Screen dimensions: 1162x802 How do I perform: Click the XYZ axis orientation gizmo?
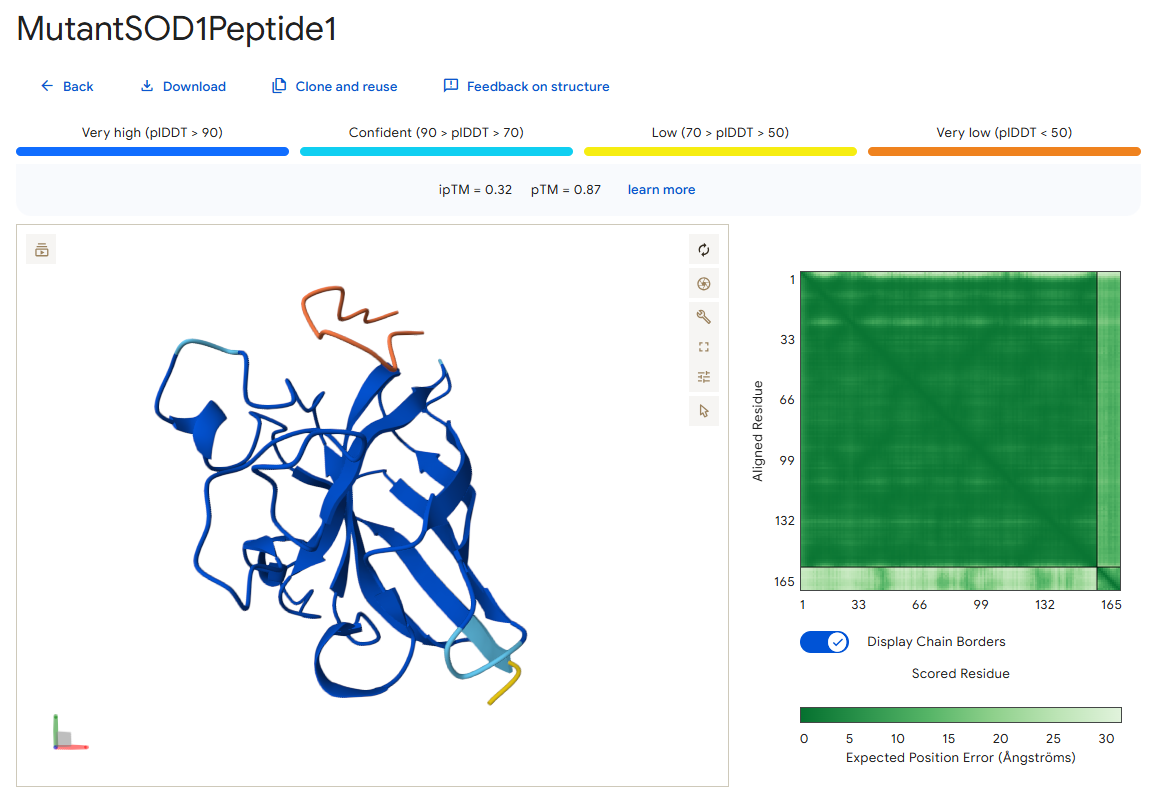click(69, 732)
